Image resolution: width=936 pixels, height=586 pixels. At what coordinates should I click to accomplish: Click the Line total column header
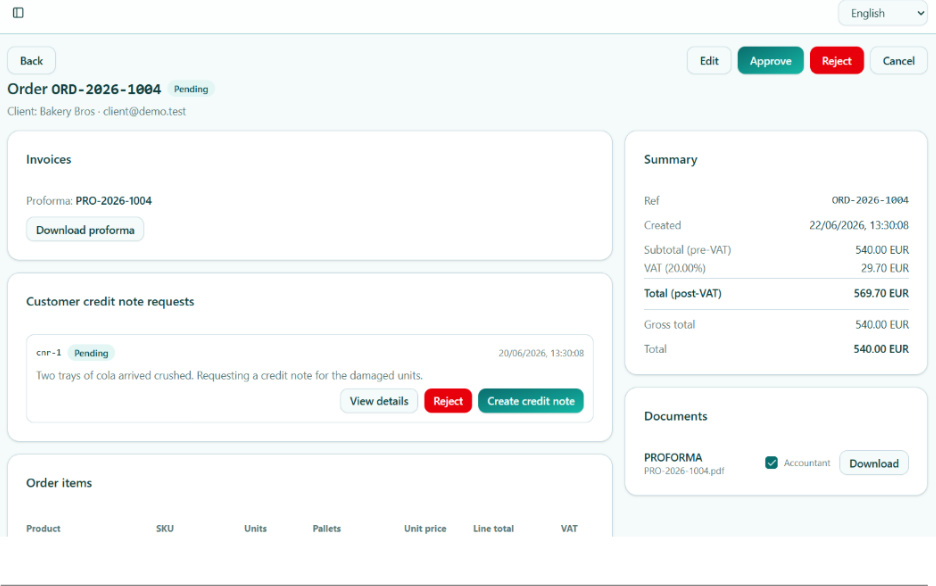click(x=493, y=528)
